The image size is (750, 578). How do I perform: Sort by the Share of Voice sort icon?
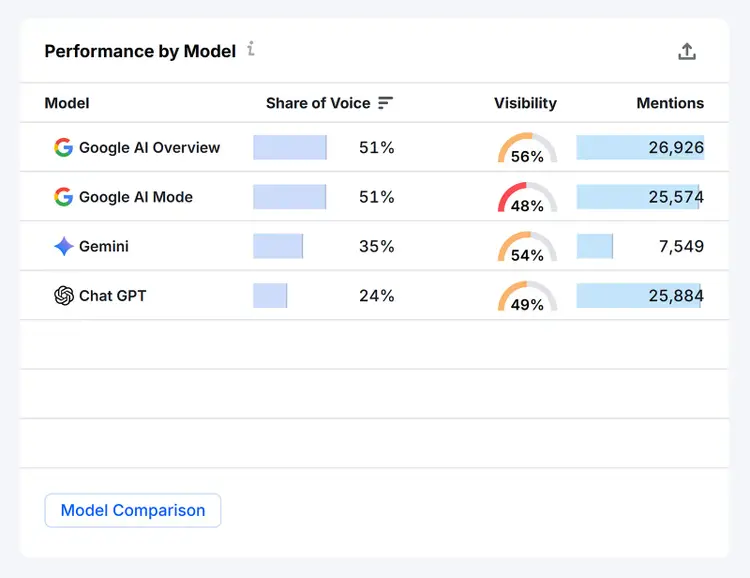point(385,103)
